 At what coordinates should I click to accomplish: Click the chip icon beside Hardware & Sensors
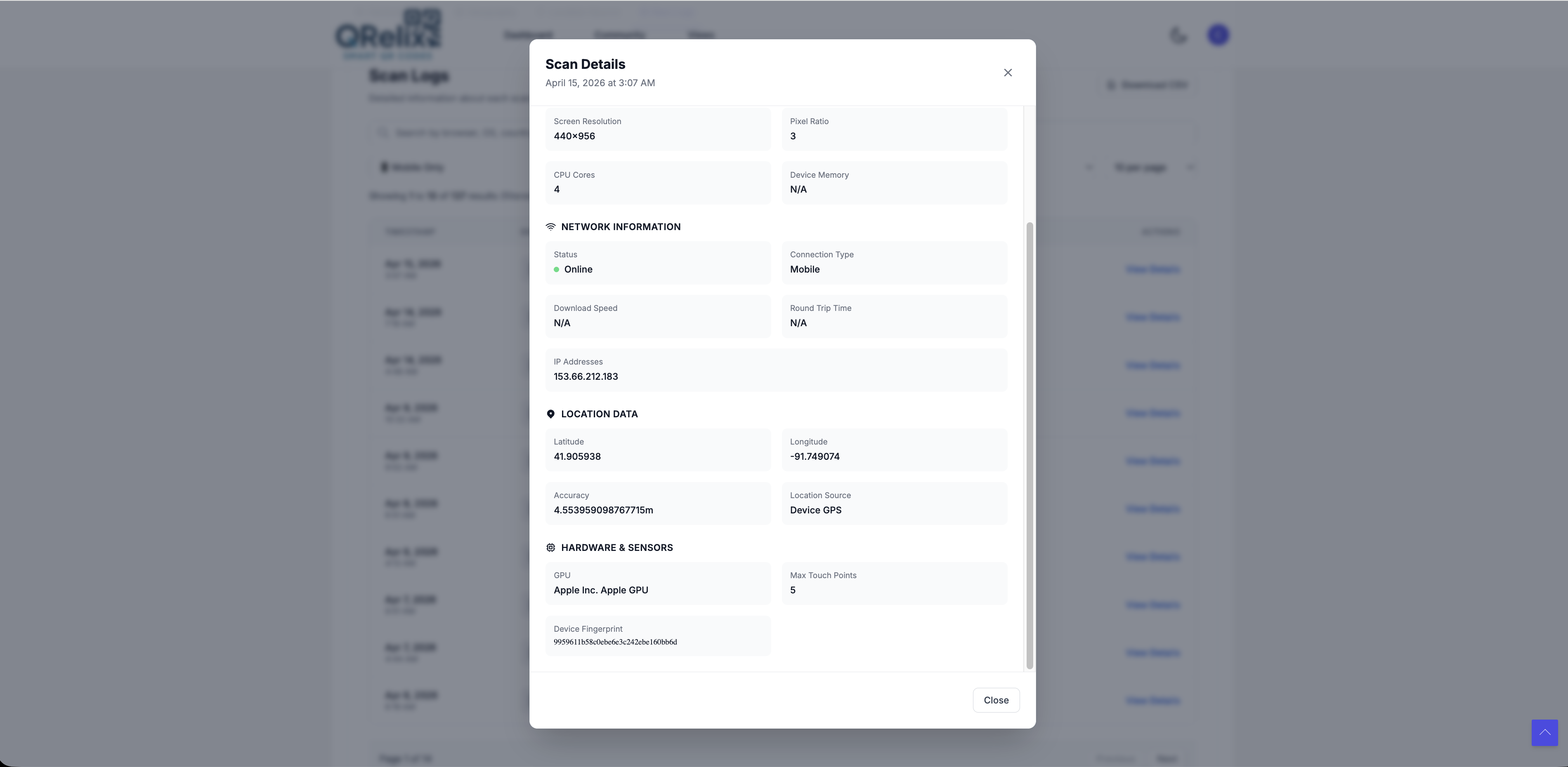551,548
